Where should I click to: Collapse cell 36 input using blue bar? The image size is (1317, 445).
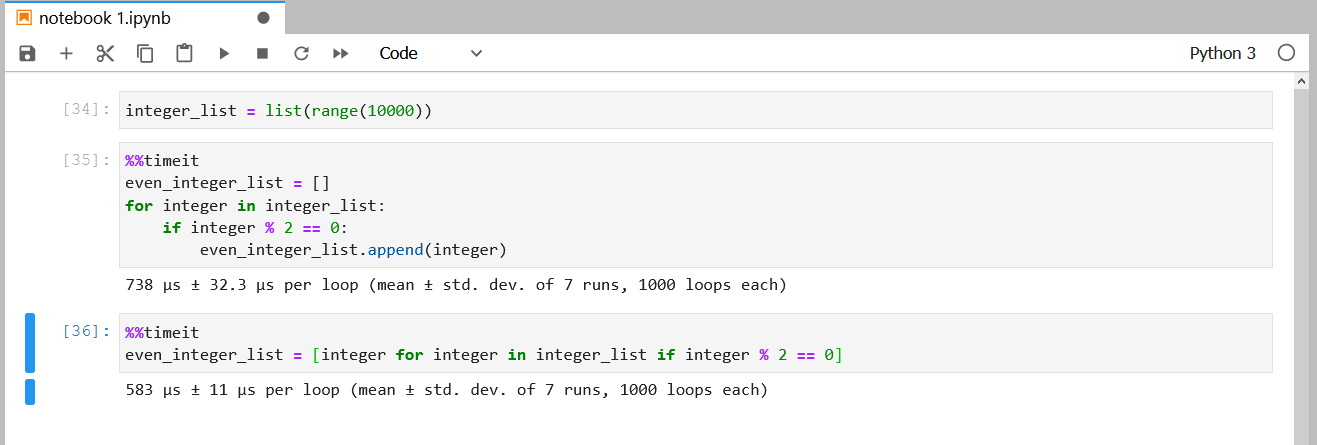[x=30, y=343]
